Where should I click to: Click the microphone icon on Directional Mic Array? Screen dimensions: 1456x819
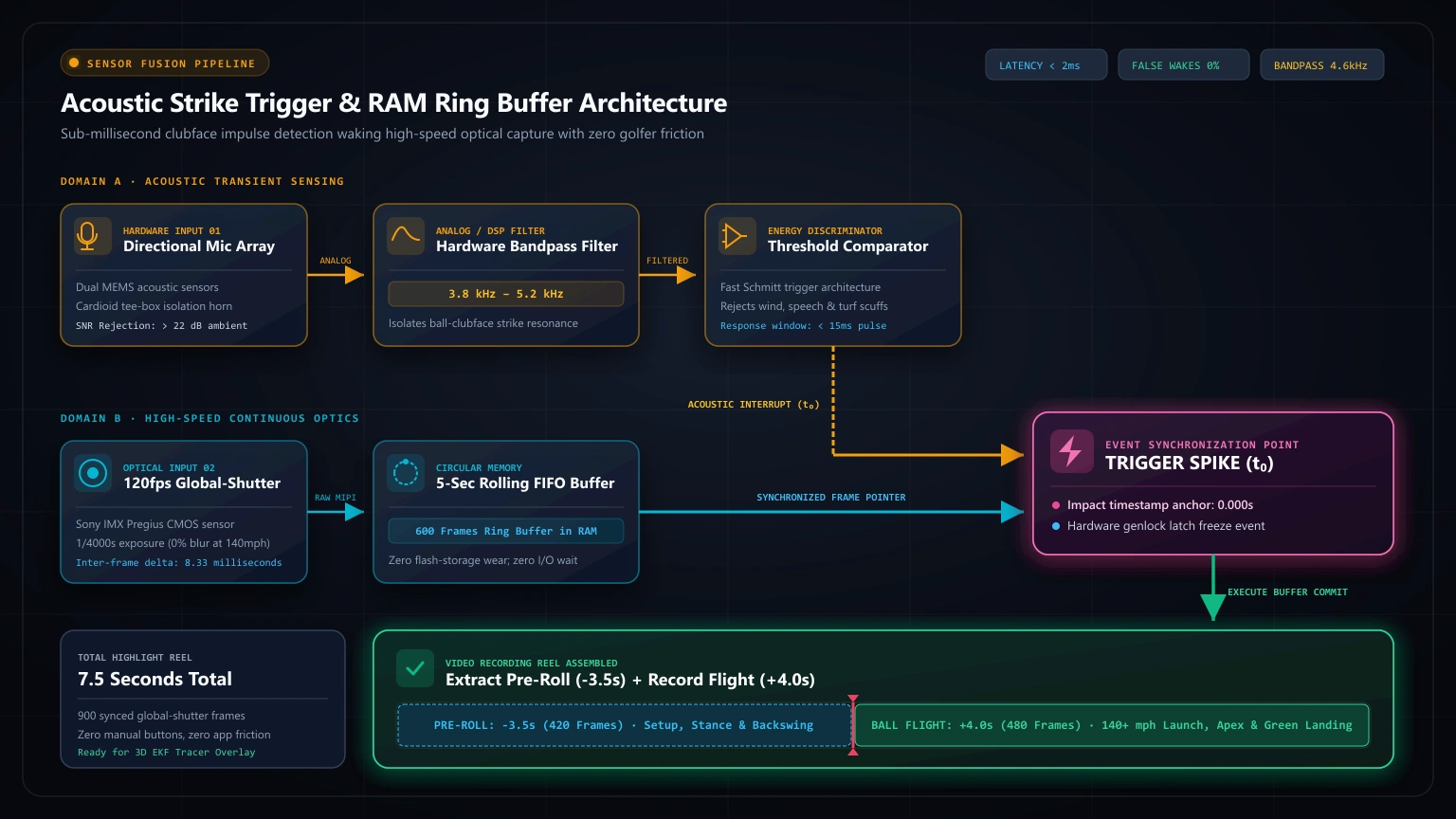(x=93, y=237)
